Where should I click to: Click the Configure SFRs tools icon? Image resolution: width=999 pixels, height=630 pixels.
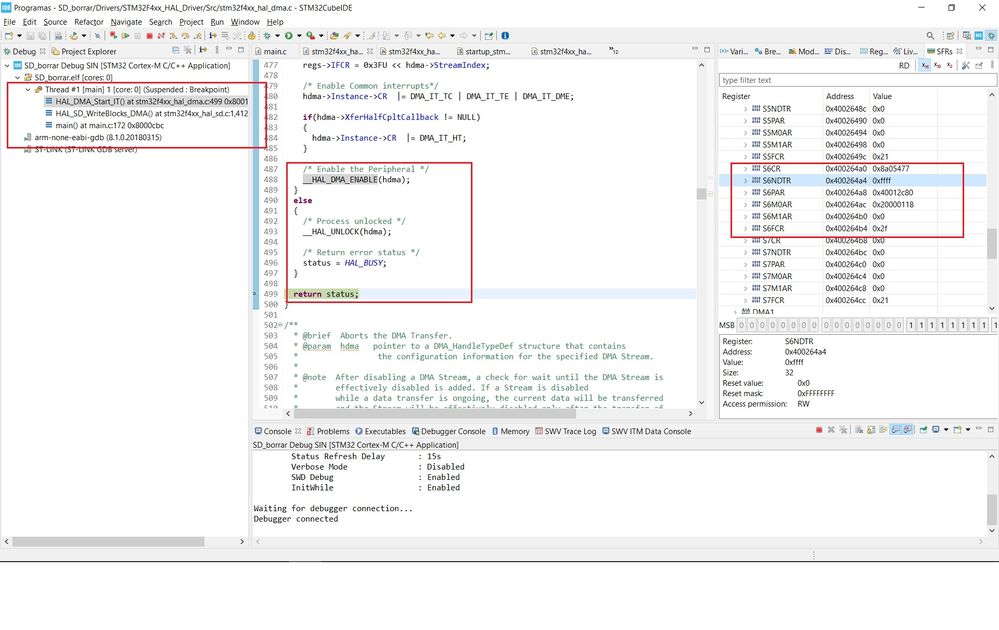[966, 66]
